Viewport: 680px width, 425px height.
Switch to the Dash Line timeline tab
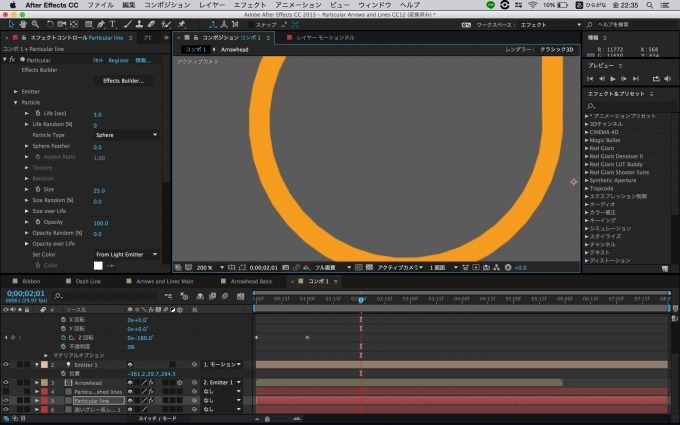coord(88,282)
